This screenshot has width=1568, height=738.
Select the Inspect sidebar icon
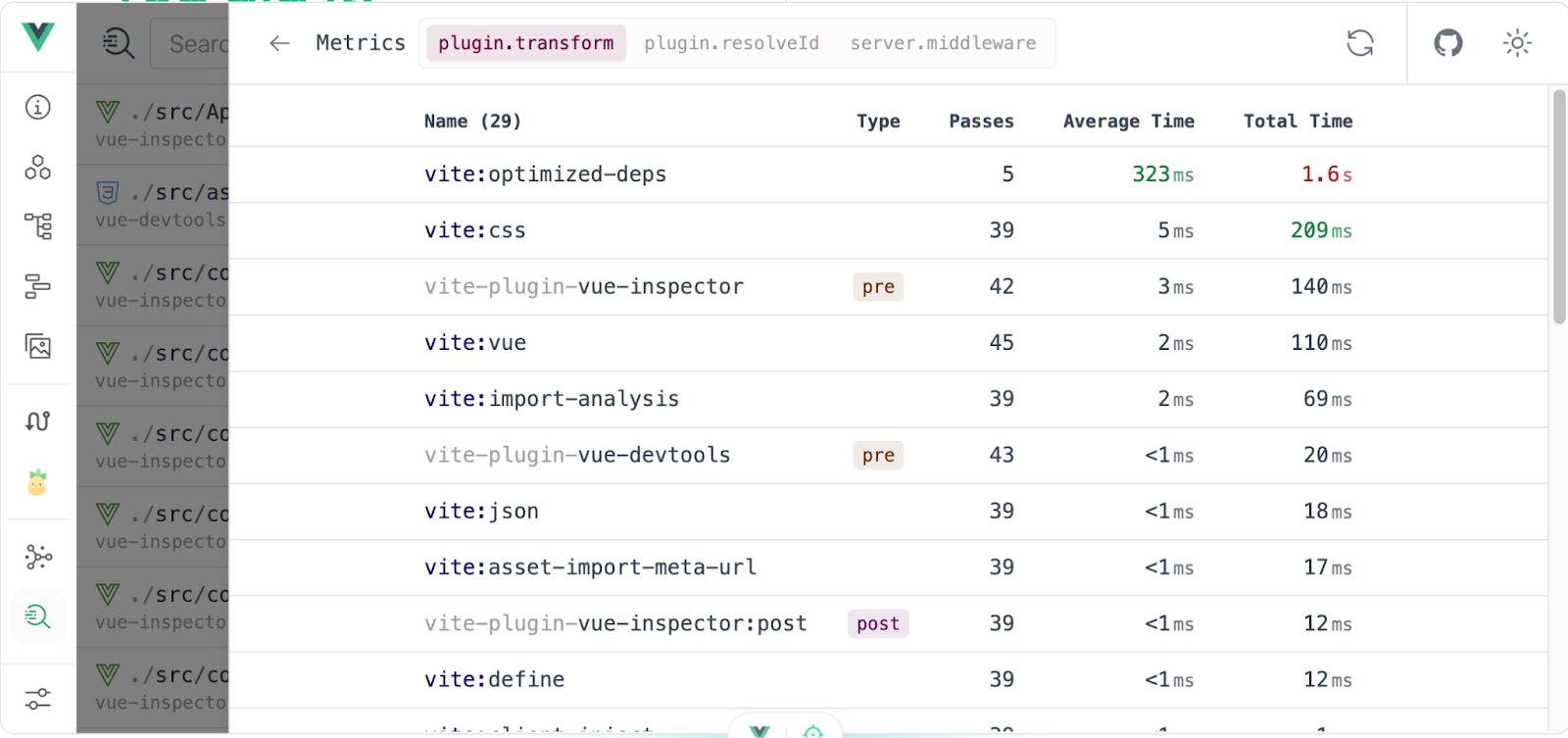(38, 616)
